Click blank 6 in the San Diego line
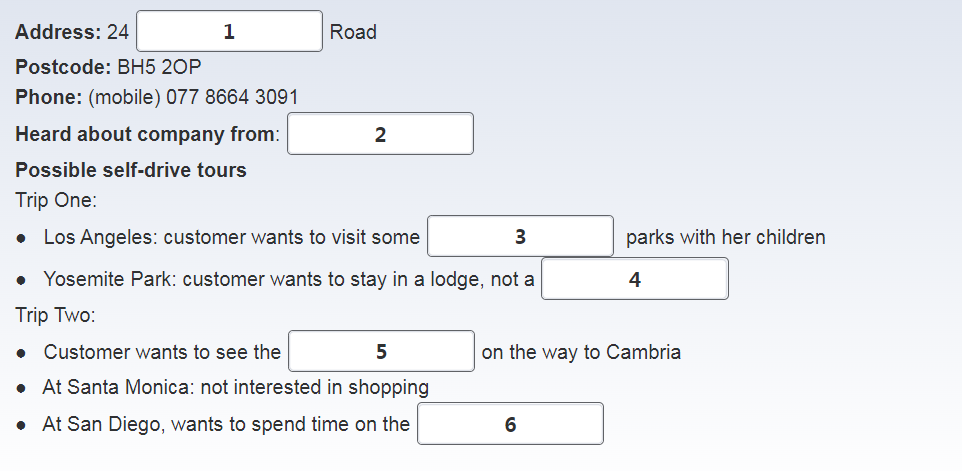 [x=510, y=424]
